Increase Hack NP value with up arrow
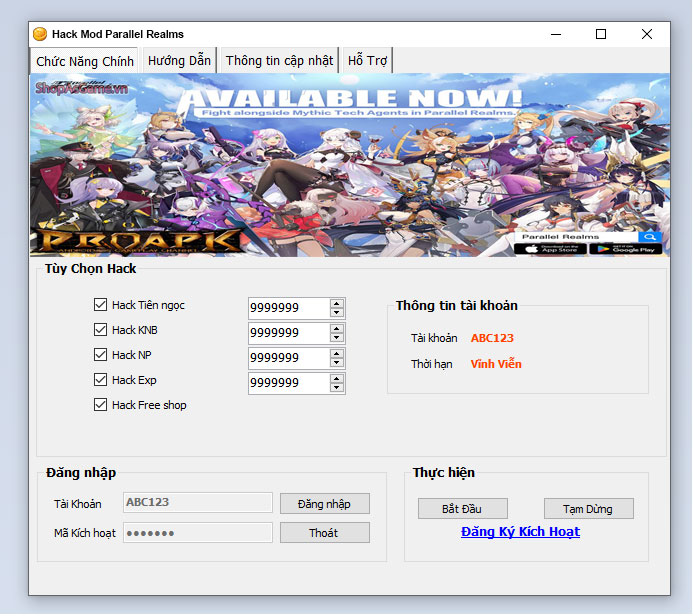693x616 pixels. [x=337, y=354]
